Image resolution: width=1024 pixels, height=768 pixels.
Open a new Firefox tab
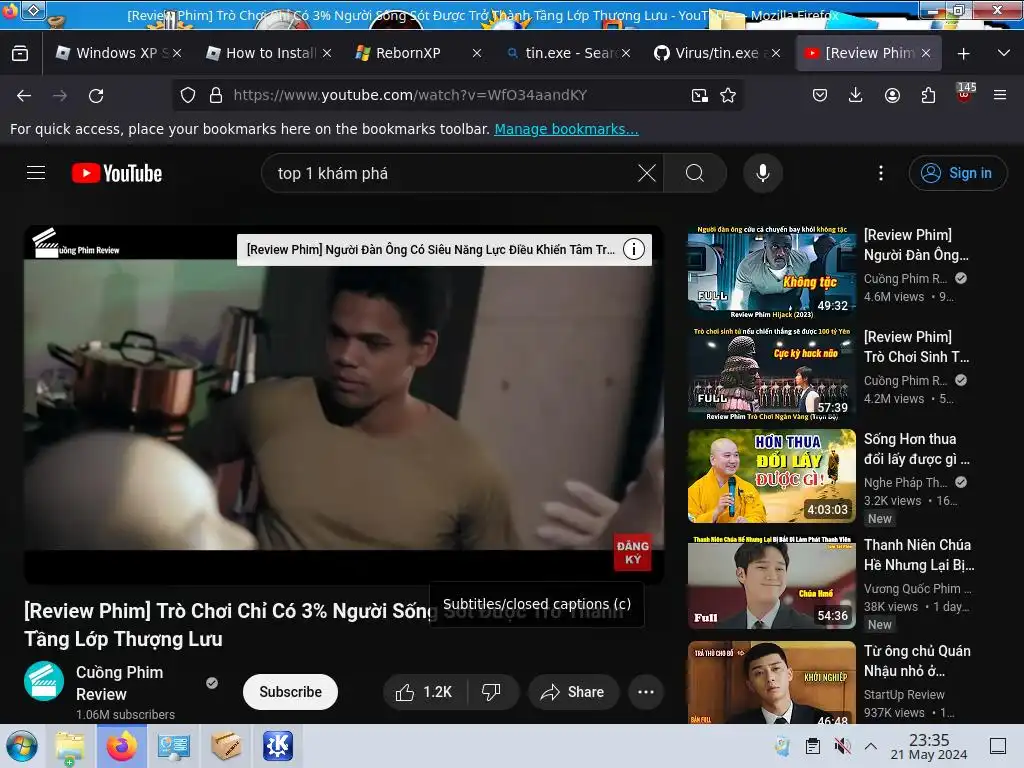(x=963, y=54)
